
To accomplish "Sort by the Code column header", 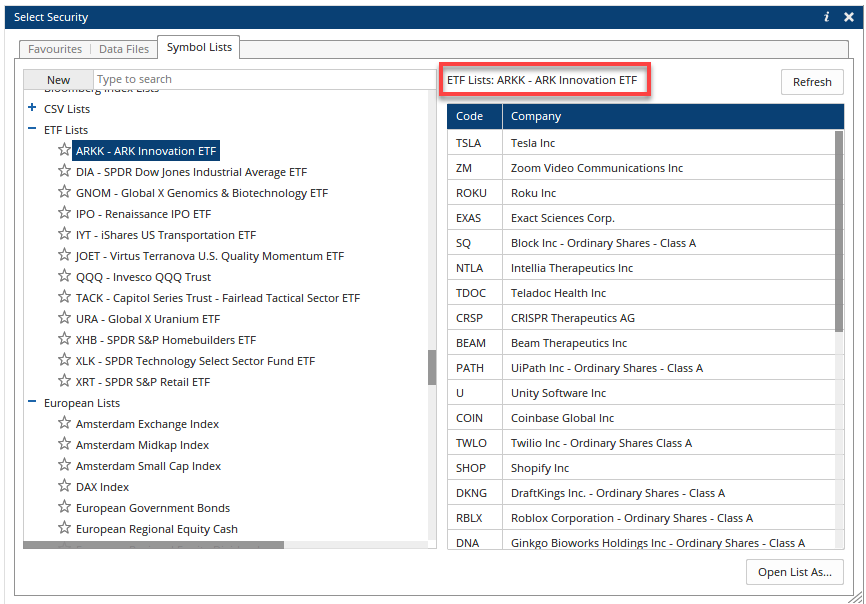I will pyautogui.click(x=474, y=116).
